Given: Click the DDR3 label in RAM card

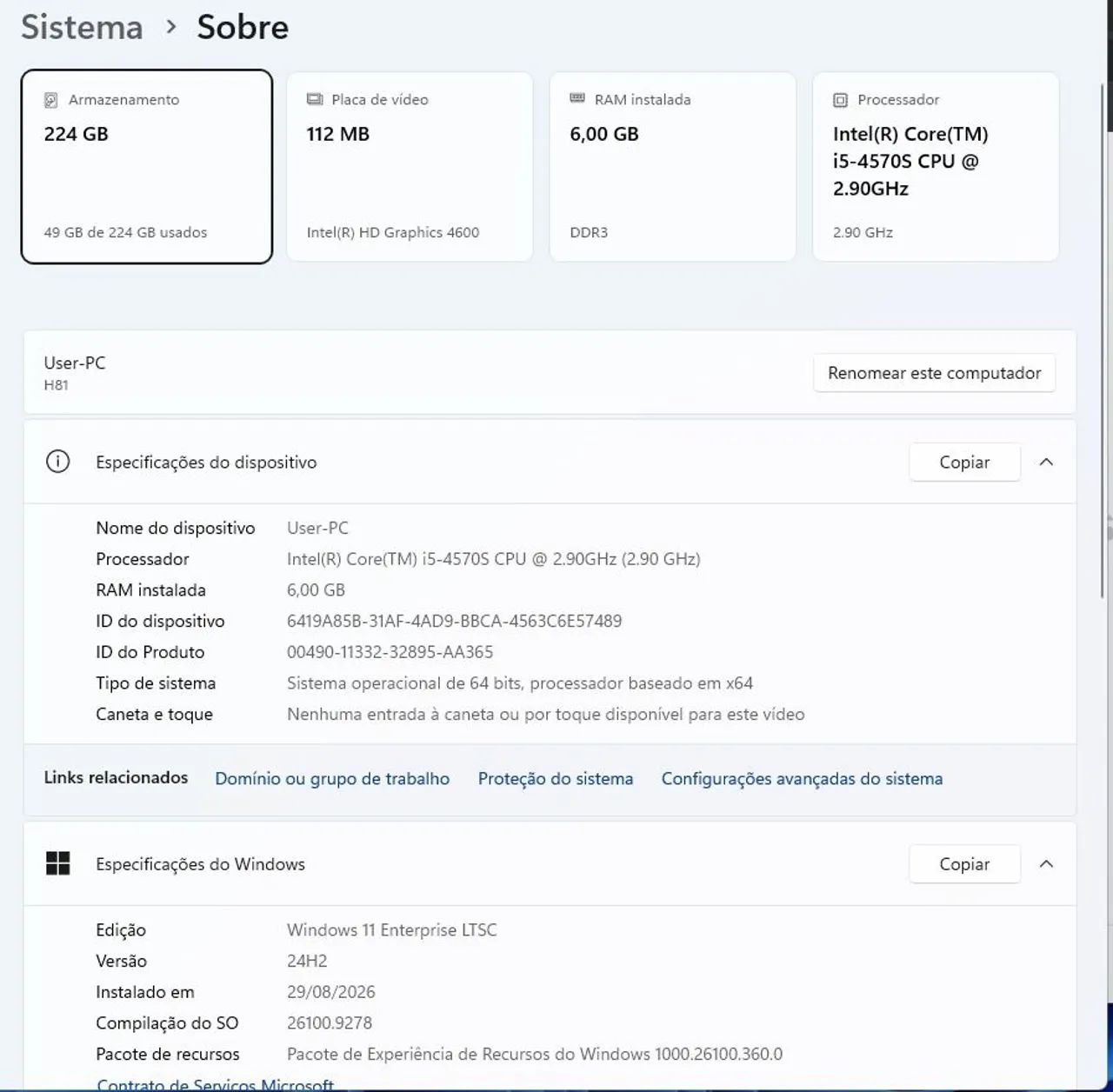Looking at the screenshot, I should tap(589, 232).
